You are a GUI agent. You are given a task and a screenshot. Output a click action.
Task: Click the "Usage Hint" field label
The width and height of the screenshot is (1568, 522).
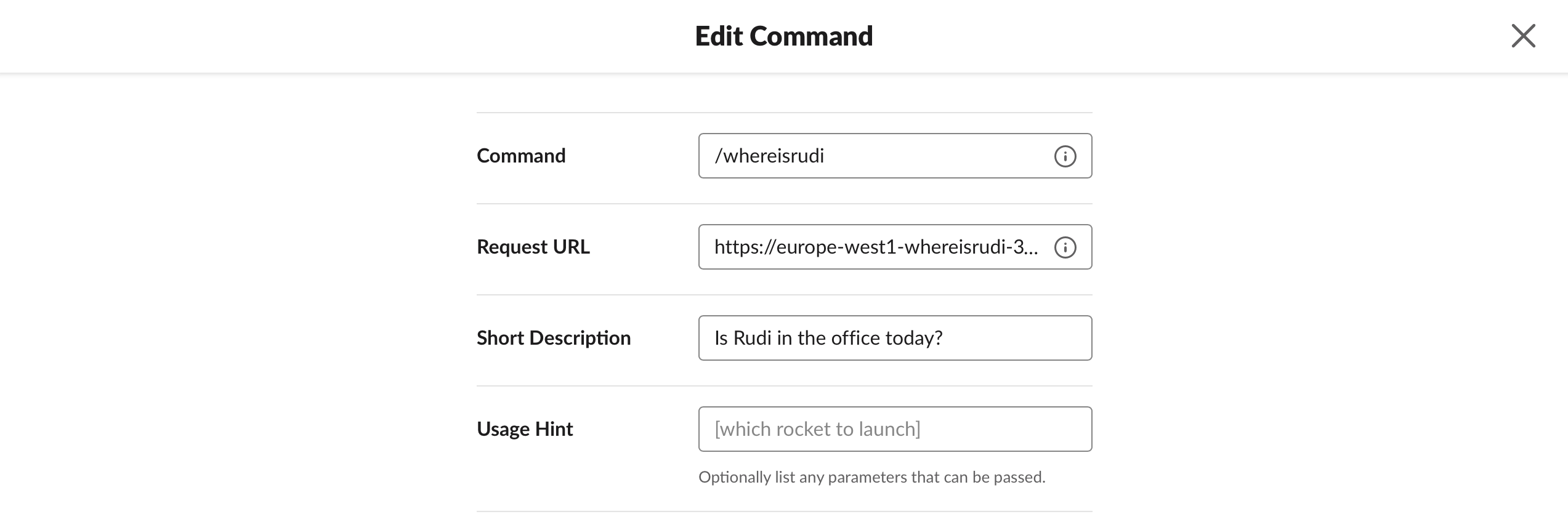[525, 429]
